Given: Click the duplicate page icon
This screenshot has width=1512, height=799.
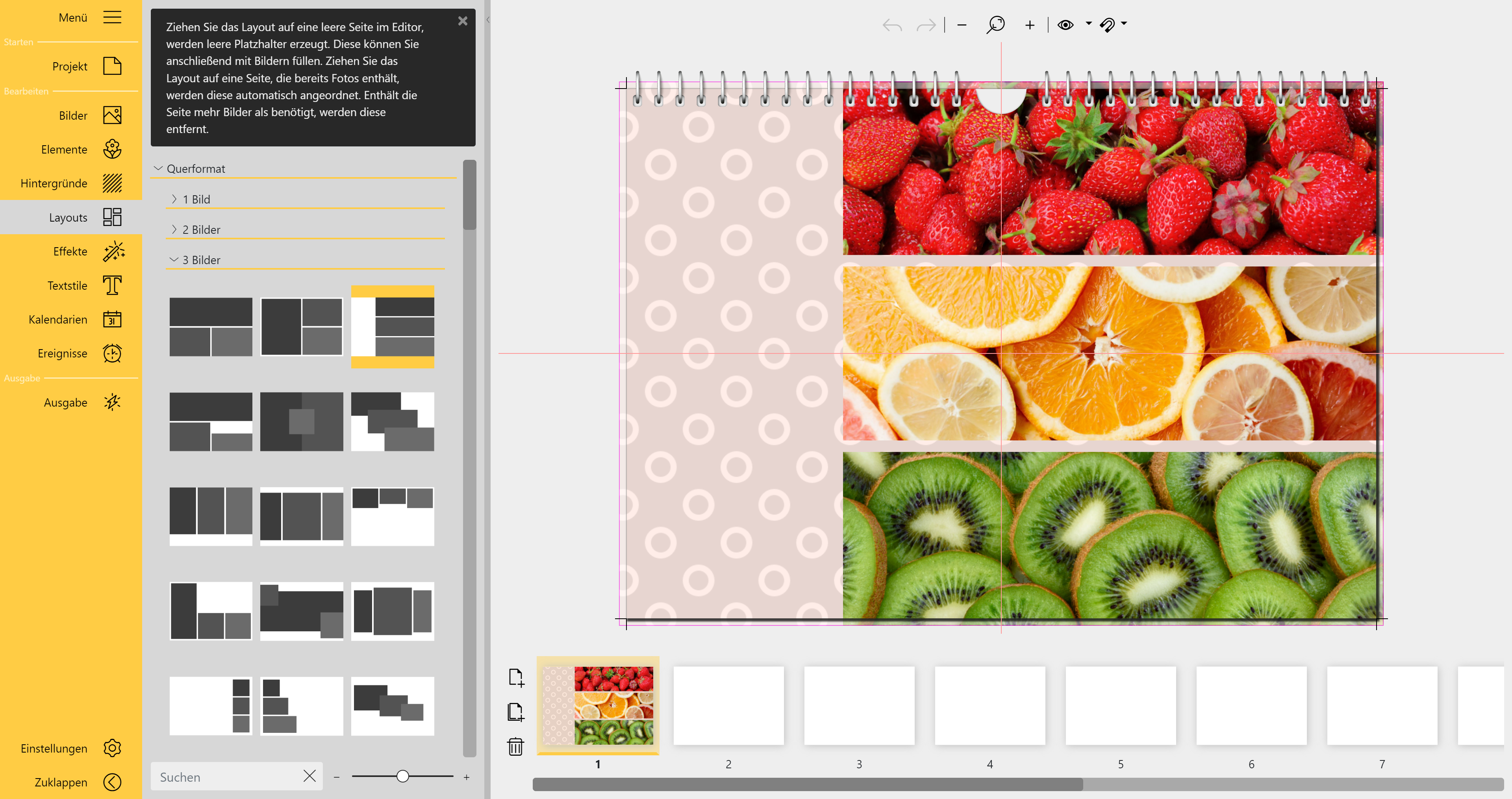Looking at the screenshot, I should [x=515, y=712].
